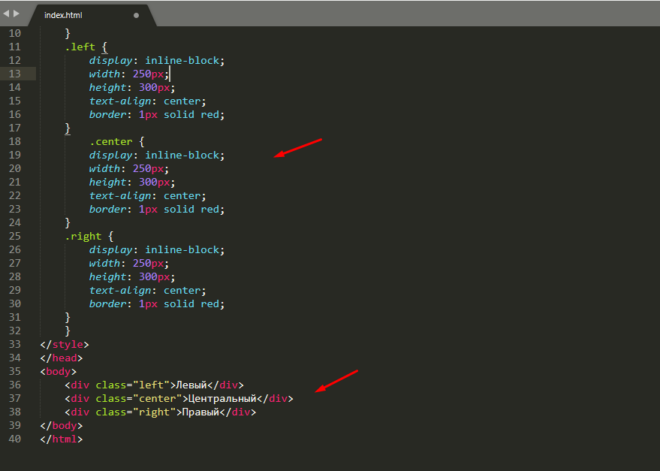Click the closing </style> tag

[x=64, y=345]
